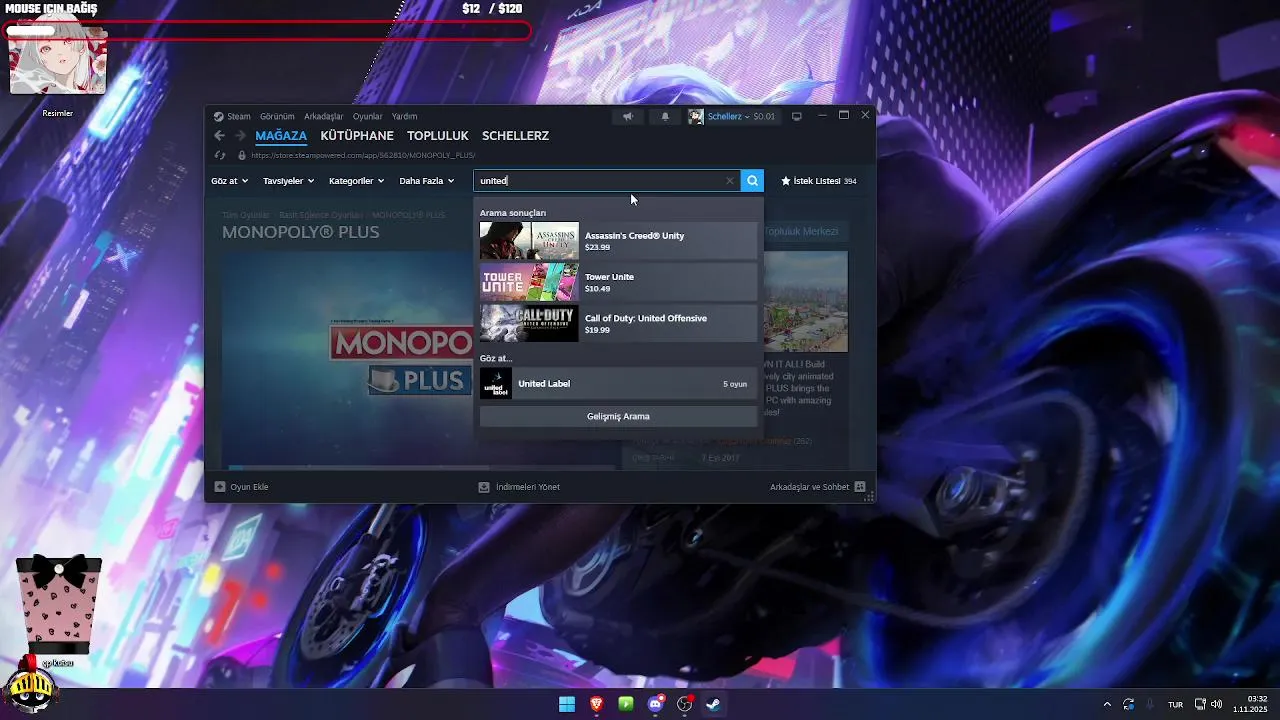Click the Oyun Ekle text label
The width and height of the screenshot is (1280, 720).
point(249,487)
